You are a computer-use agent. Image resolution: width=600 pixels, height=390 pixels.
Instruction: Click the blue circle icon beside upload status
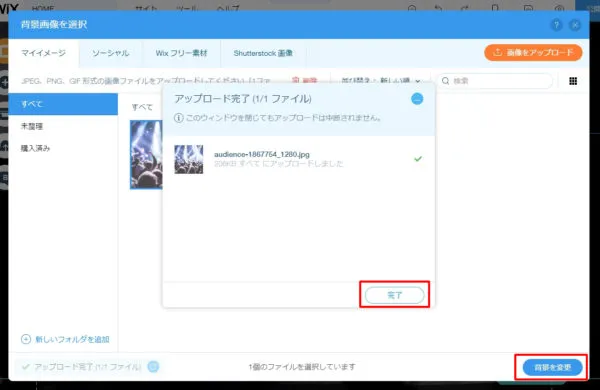click(x=153, y=367)
